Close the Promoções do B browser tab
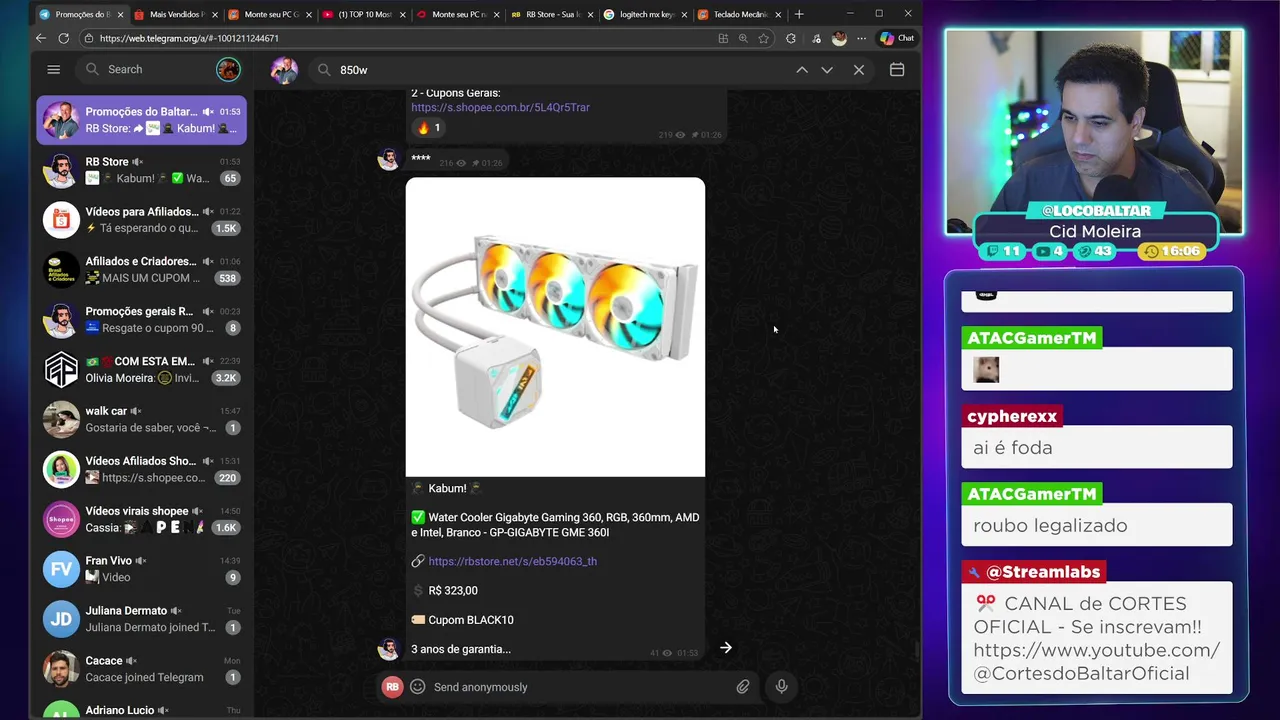 121,14
